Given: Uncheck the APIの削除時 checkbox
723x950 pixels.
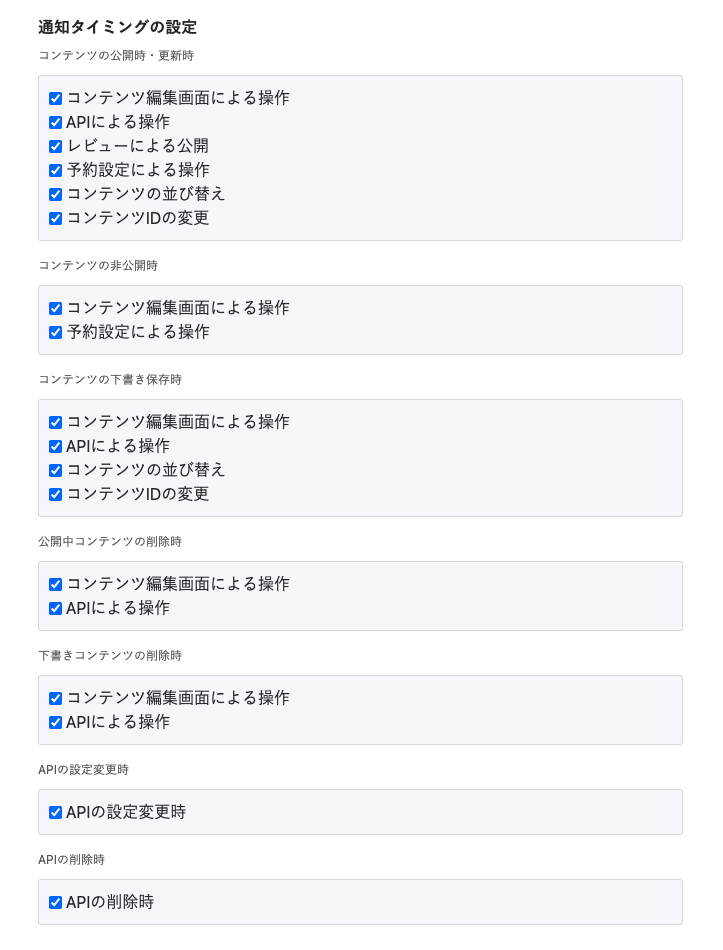Looking at the screenshot, I should [56, 903].
